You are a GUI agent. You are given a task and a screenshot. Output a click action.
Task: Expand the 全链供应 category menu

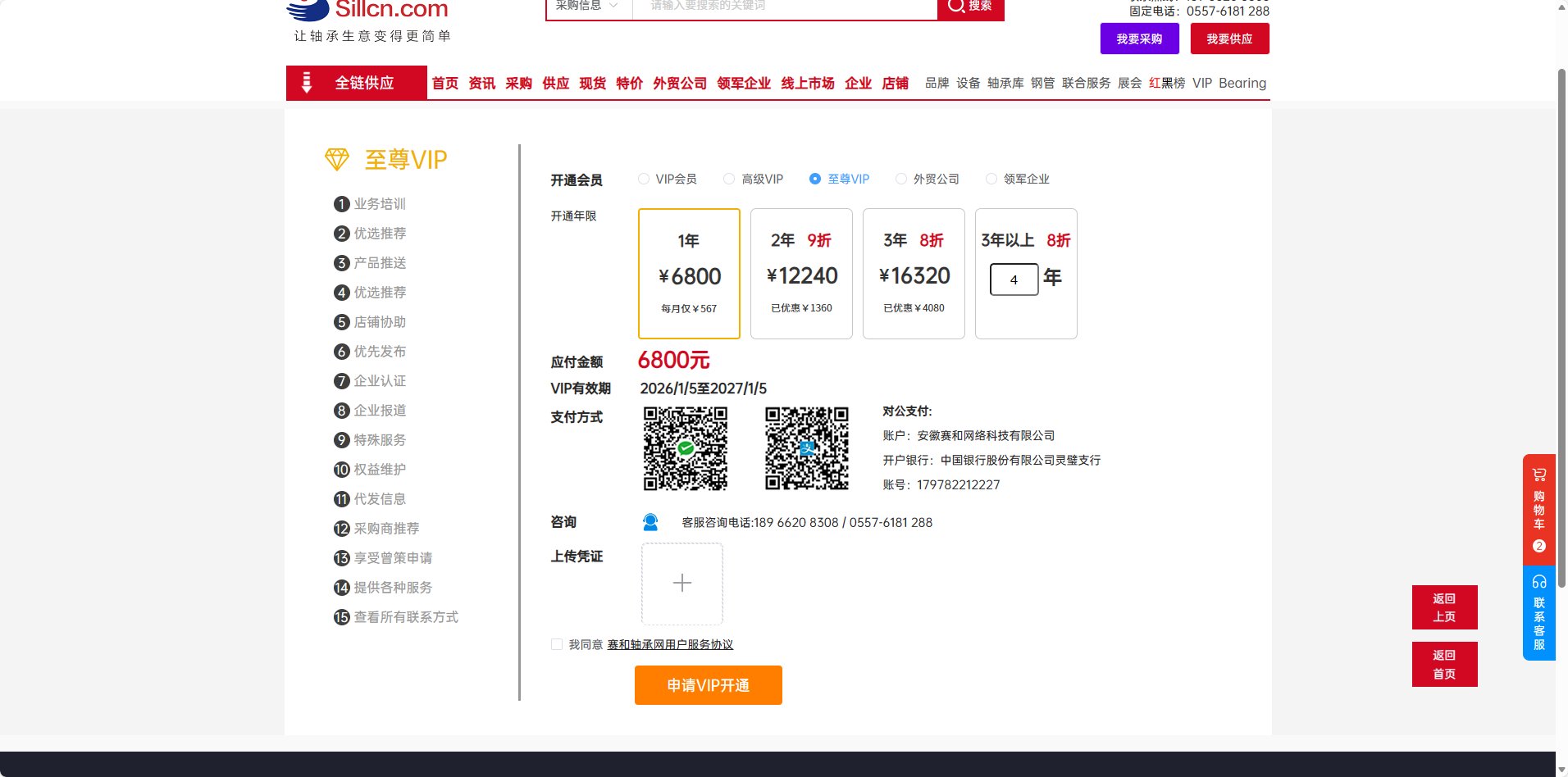356,83
